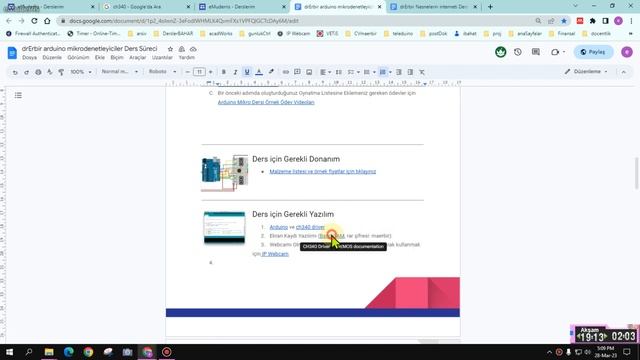Open a new browser tab
Image resolution: width=640 pixels, height=360 pixels.
[x=490, y=7]
